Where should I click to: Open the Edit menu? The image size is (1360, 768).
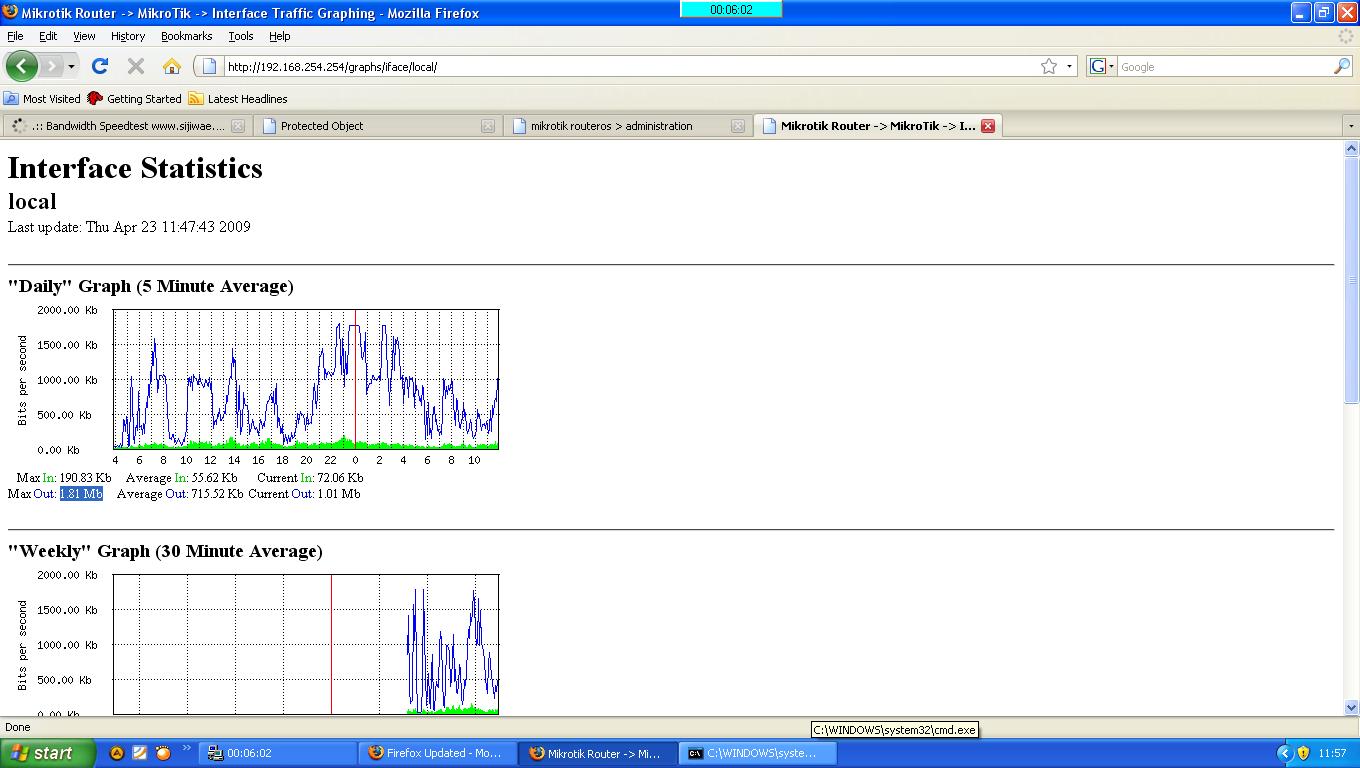pos(48,36)
